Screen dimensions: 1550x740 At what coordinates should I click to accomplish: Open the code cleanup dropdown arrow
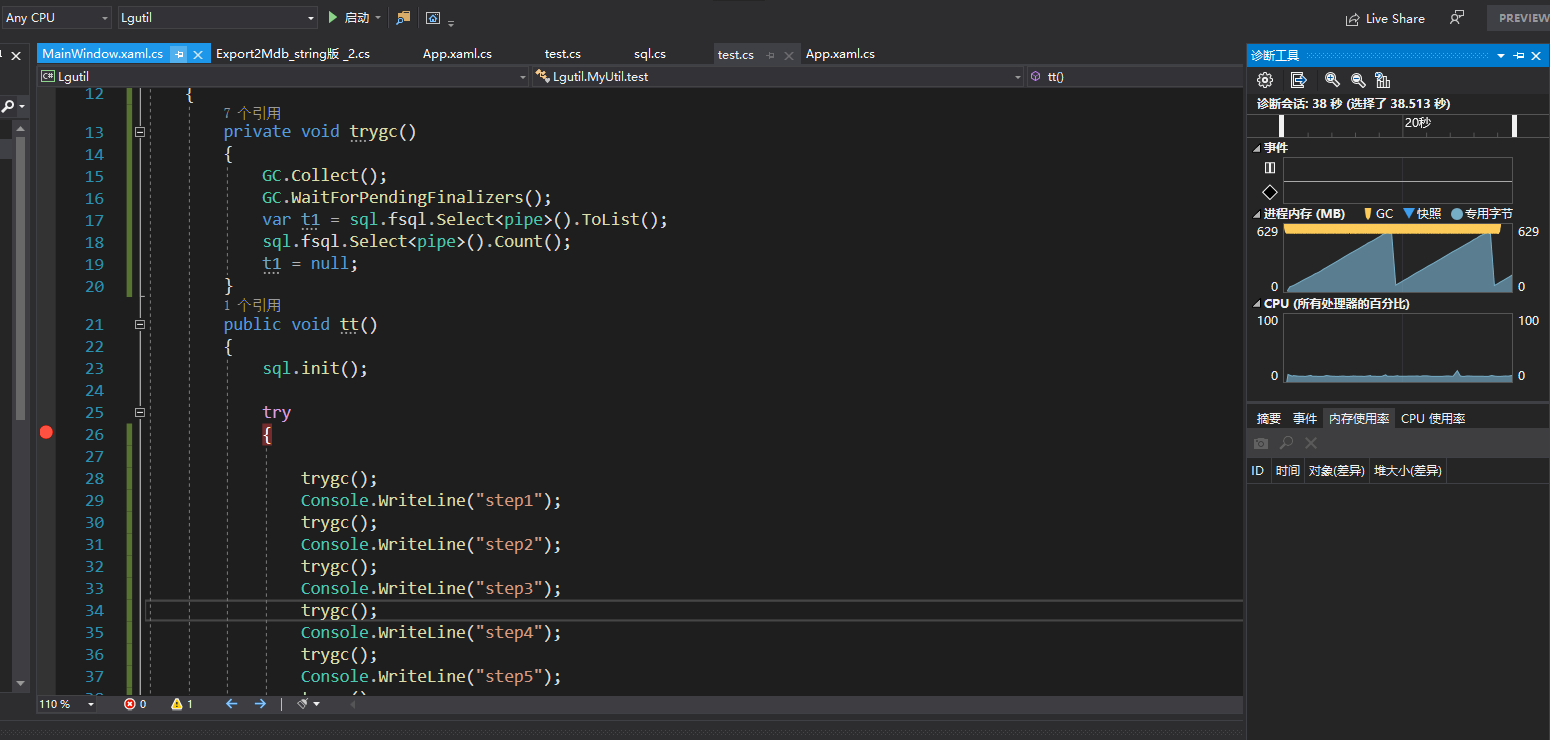click(x=317, y=704)
